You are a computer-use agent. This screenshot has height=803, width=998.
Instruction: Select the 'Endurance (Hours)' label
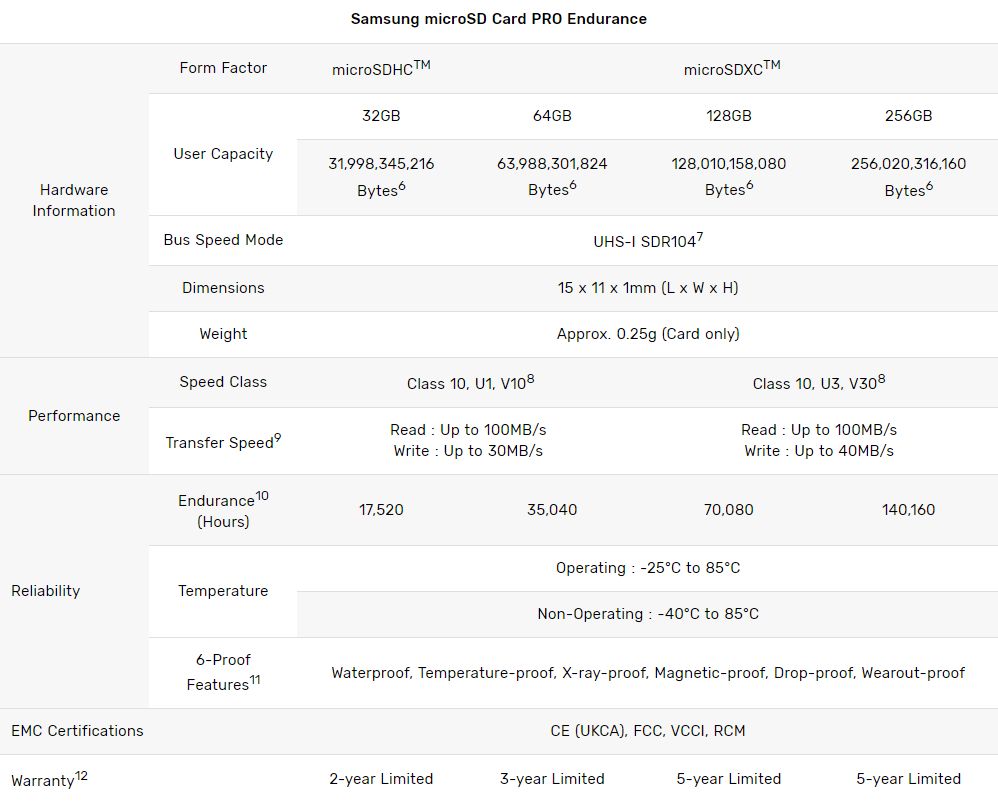[223, 510]
